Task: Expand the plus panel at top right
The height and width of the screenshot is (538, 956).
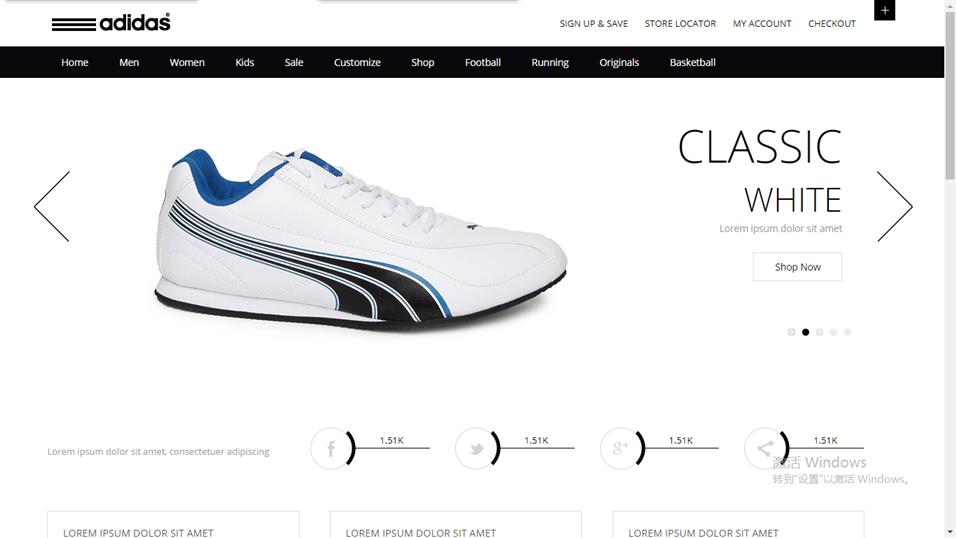Action: [884, 10]
